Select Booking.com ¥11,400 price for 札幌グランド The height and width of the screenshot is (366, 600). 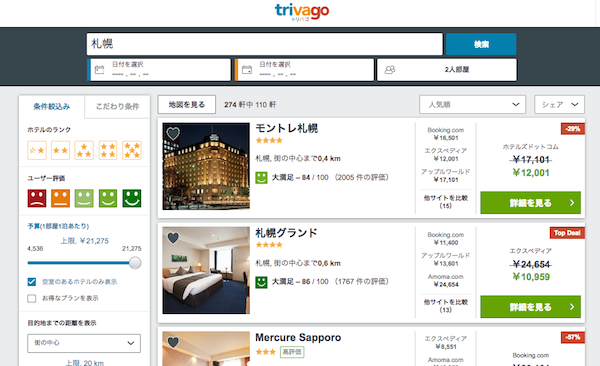tap(445, 239)
